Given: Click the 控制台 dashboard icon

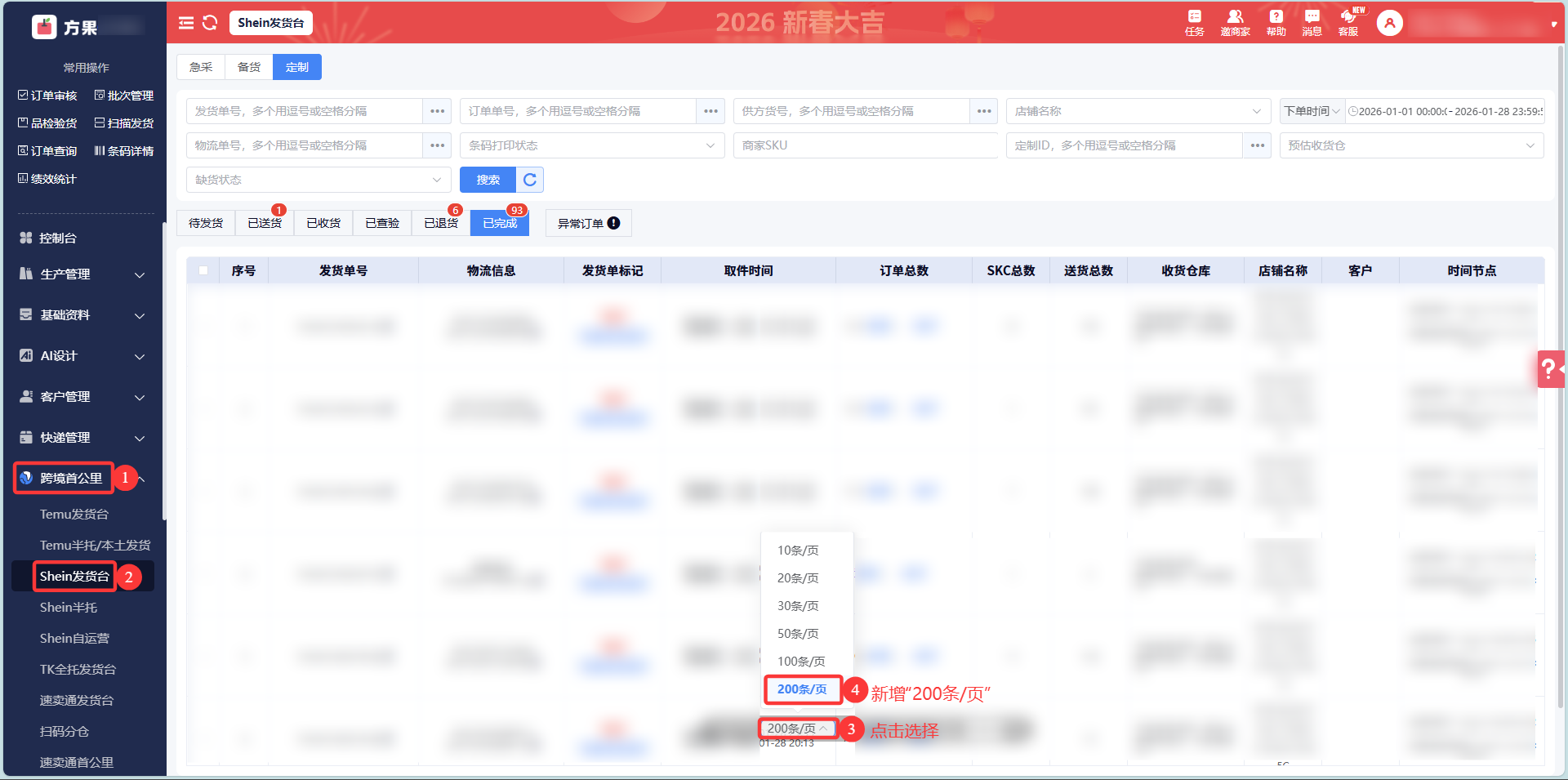Looking at the screenshot, I should coord(26,238).
